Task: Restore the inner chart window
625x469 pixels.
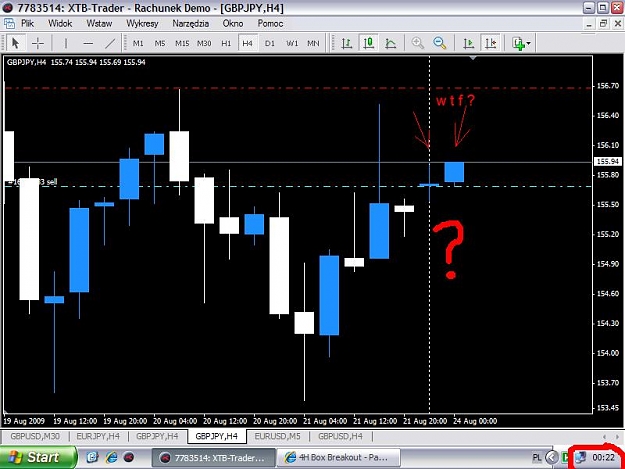Action: [x=603, y=24]
